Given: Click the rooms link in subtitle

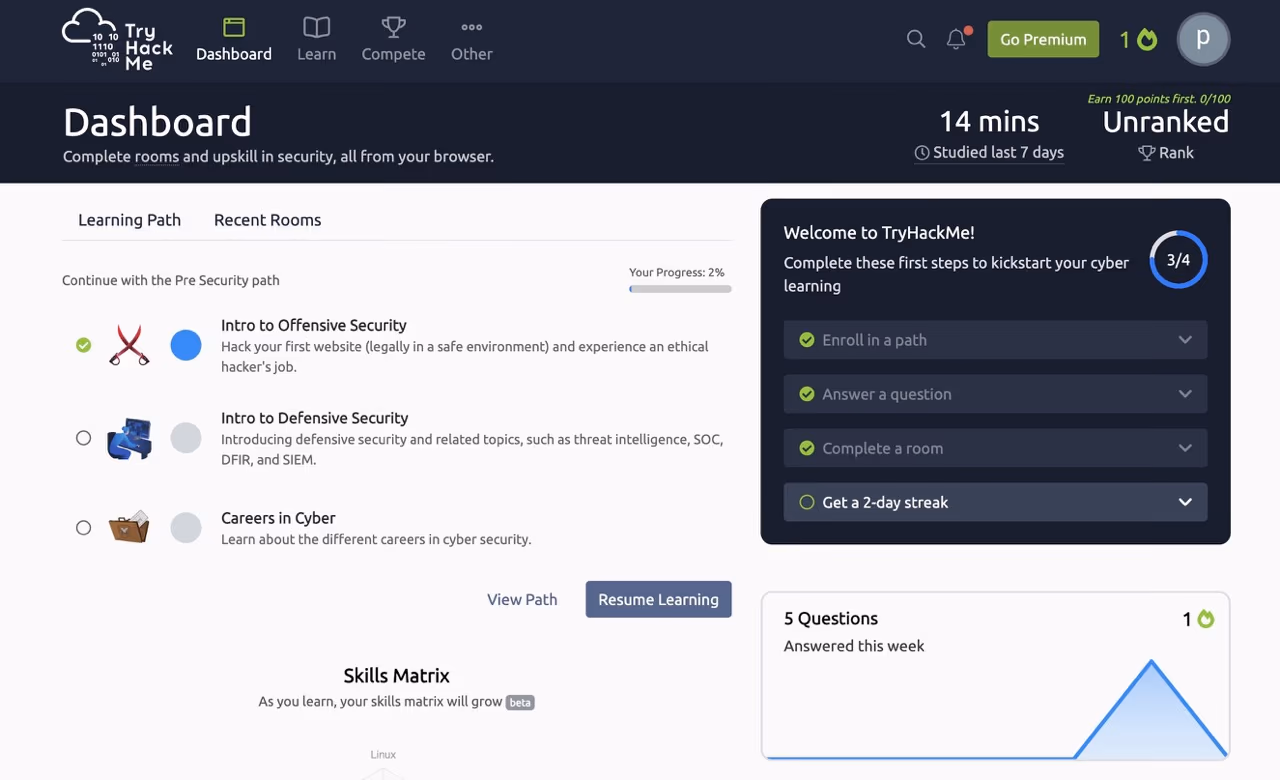Looking at the screenshot, I should [x=156, y=157].
